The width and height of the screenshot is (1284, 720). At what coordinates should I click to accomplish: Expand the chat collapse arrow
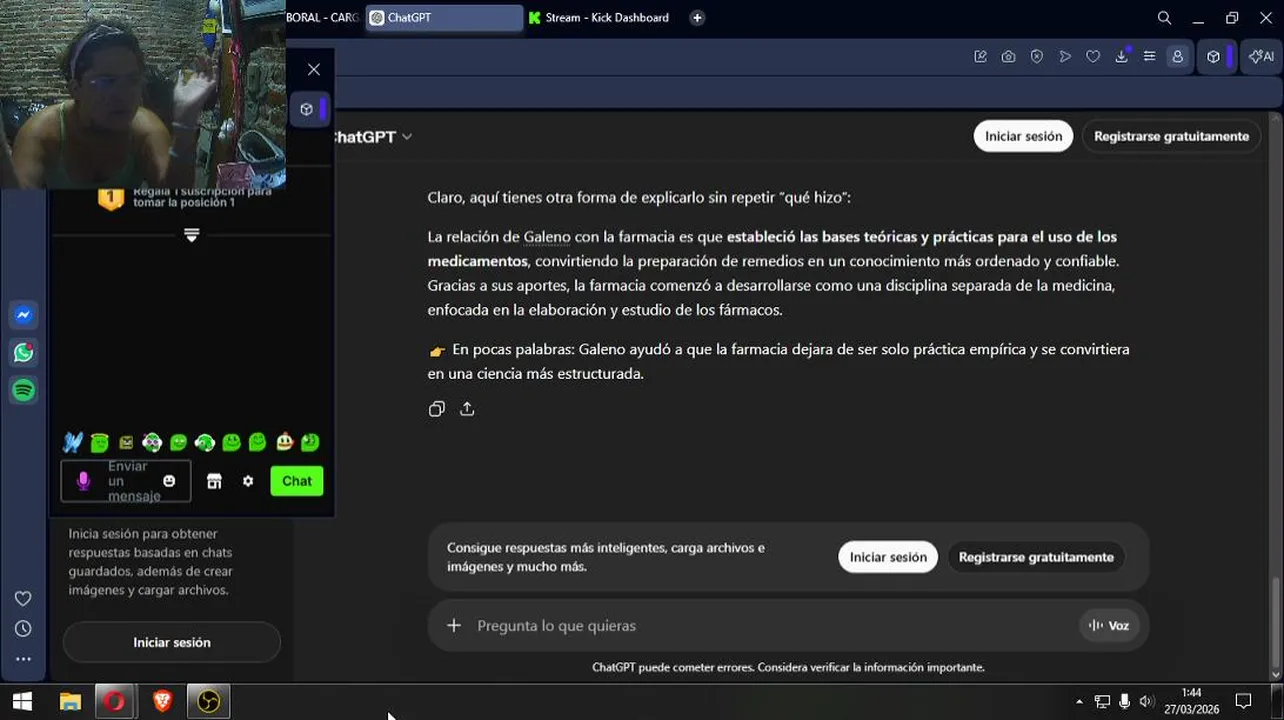point(192,235)
